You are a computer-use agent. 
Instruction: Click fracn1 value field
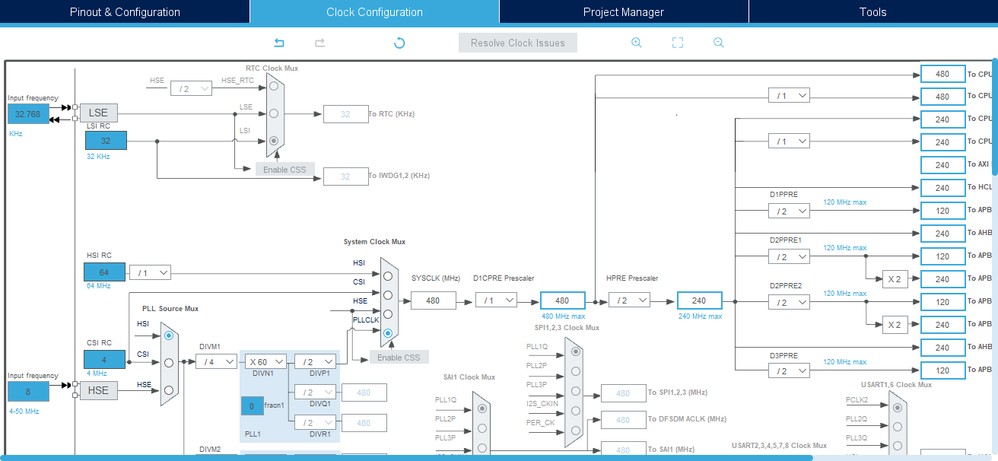click(x=252, y=406)
